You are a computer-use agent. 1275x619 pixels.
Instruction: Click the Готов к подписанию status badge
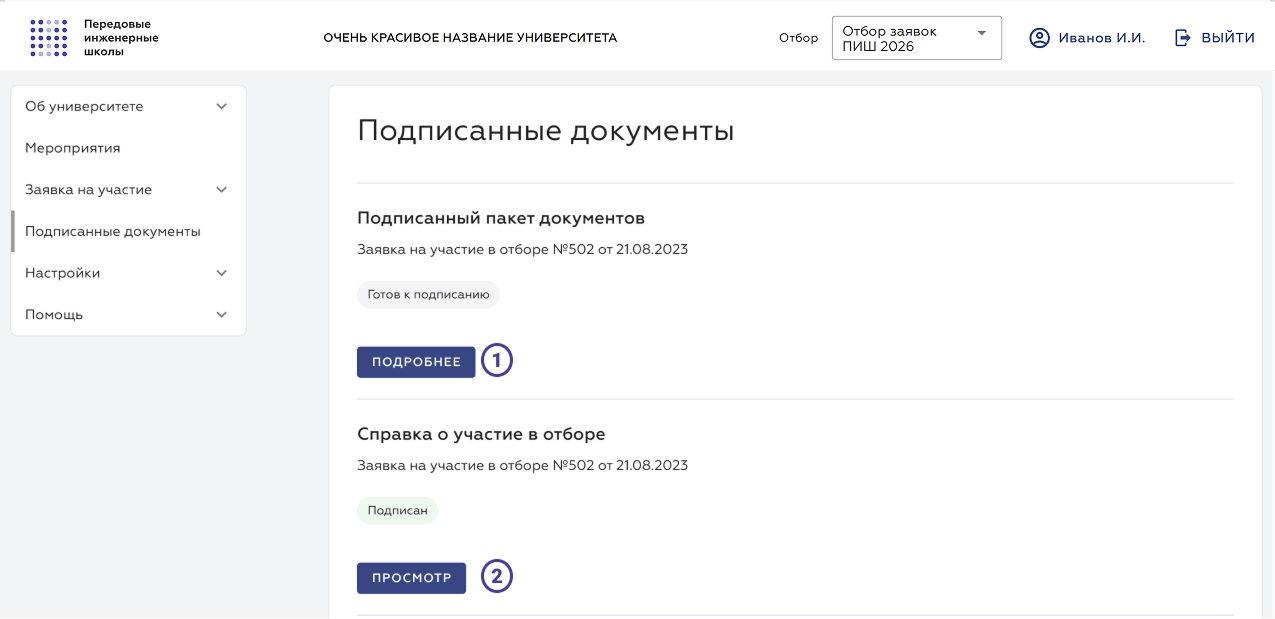(428, 295)
